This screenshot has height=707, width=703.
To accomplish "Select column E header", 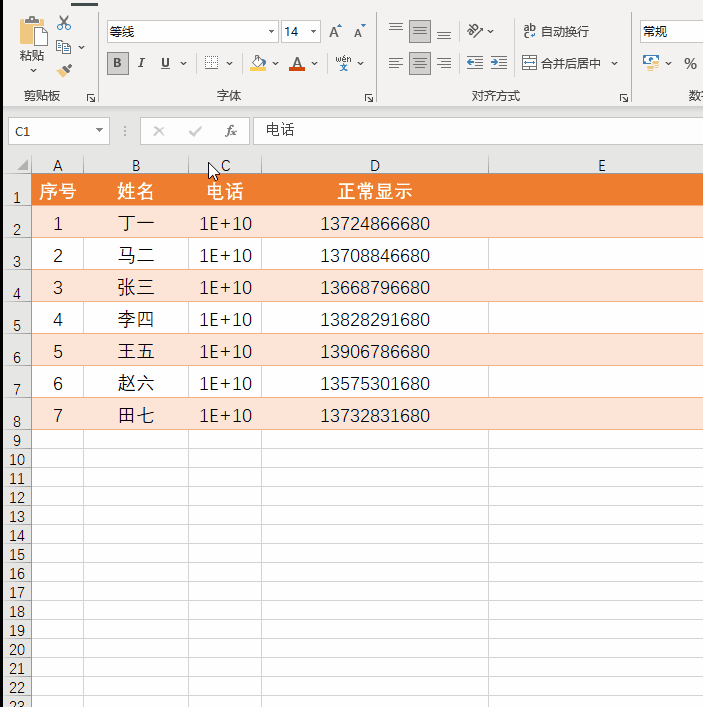I will pyautogui.click(x=596, y=165).
